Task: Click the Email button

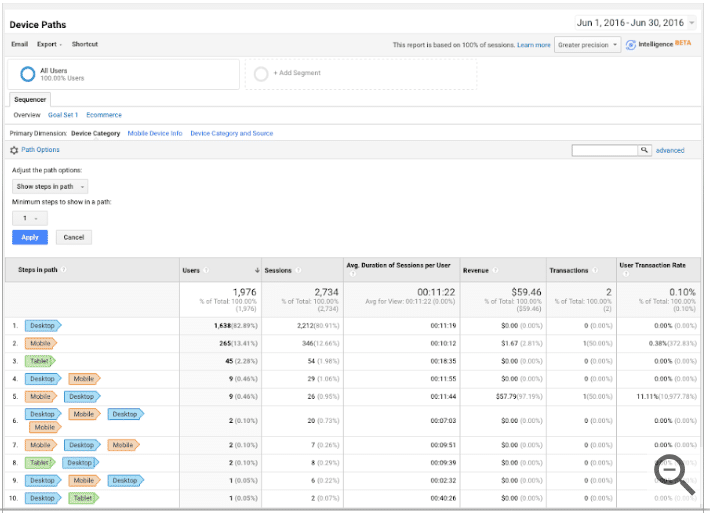Action: point(19,44)
